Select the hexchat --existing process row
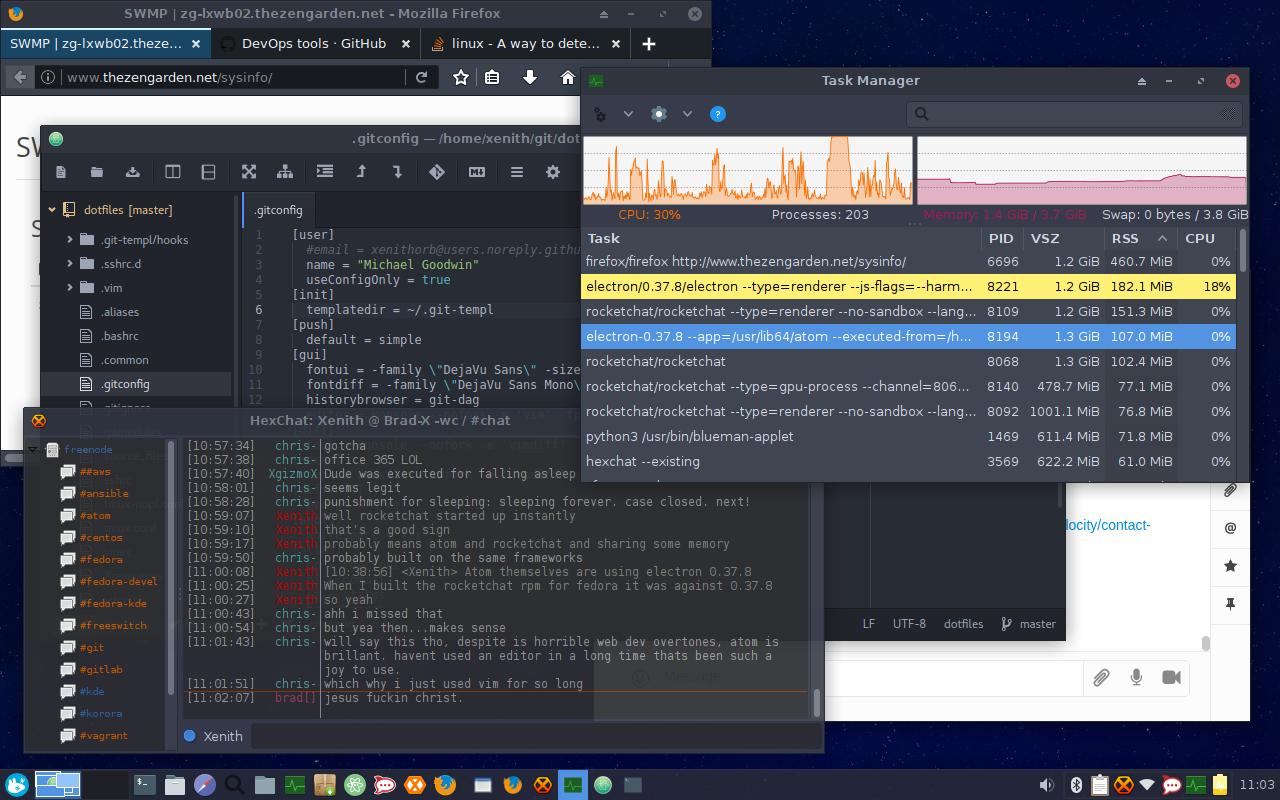Screen dimensions: 1280x800 pos(909,461)
